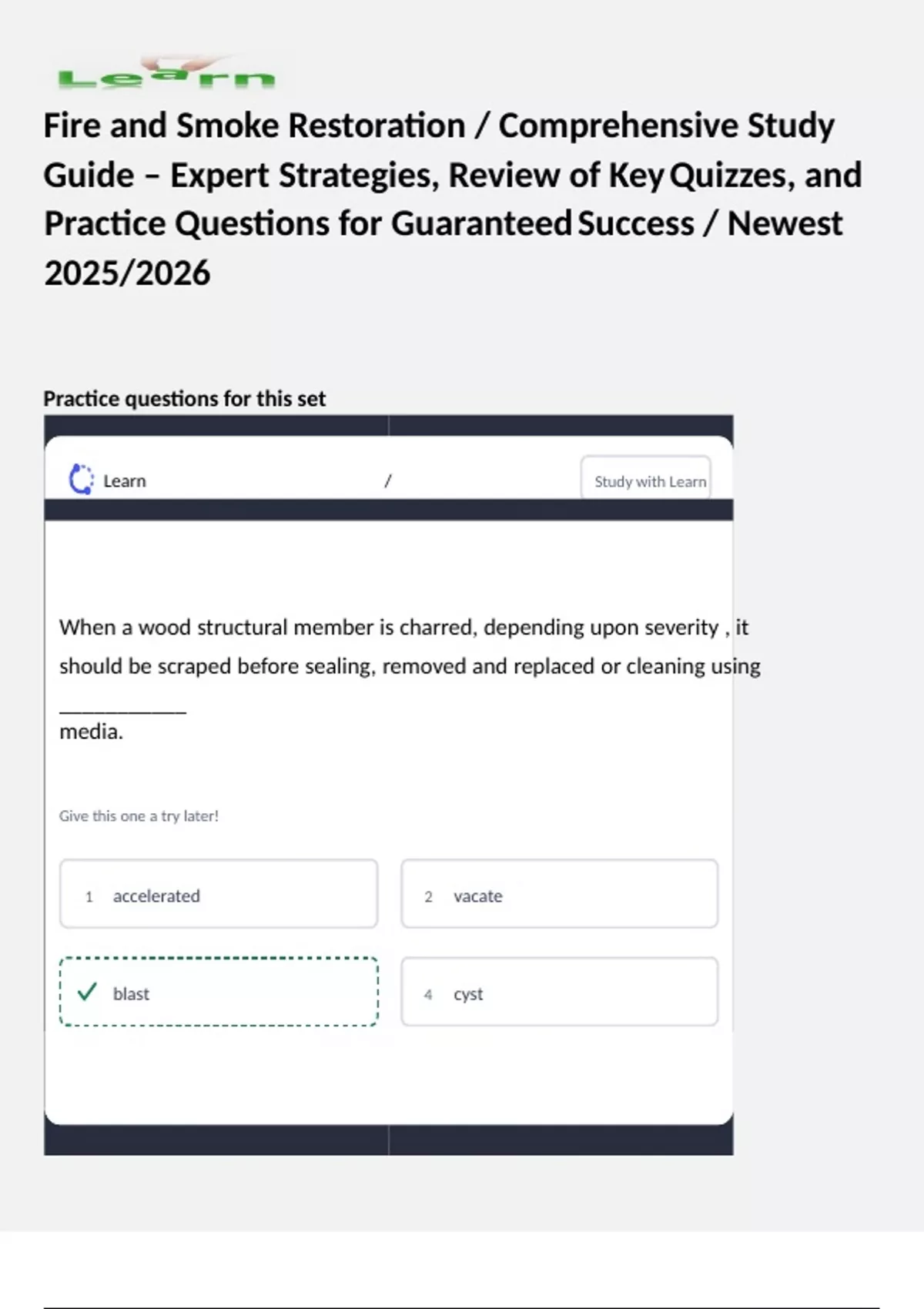The image size is (924, 1309).
Task: Click the Fire and Smoke Restoration title
Action: tap(439, 126)
